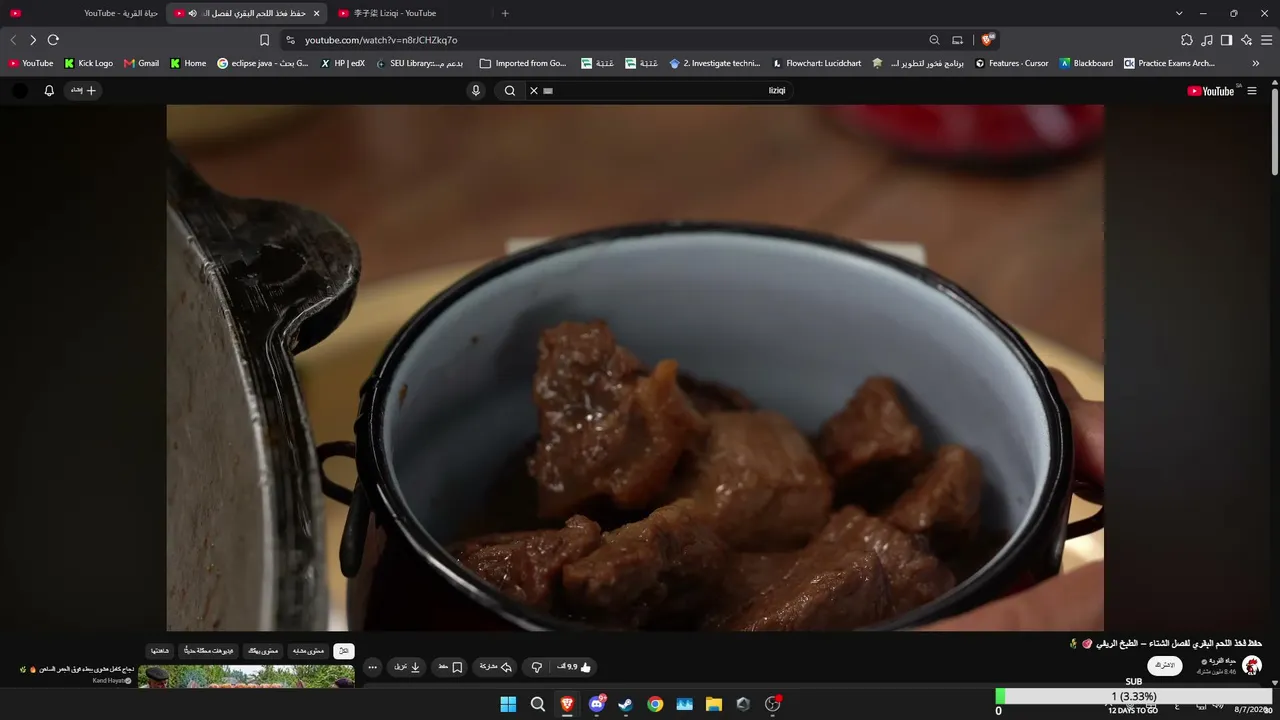The image size is (1280, 720).
Task: Switch to the "Liziqi - YouTube" tab
Action: [x=412, y=13]
